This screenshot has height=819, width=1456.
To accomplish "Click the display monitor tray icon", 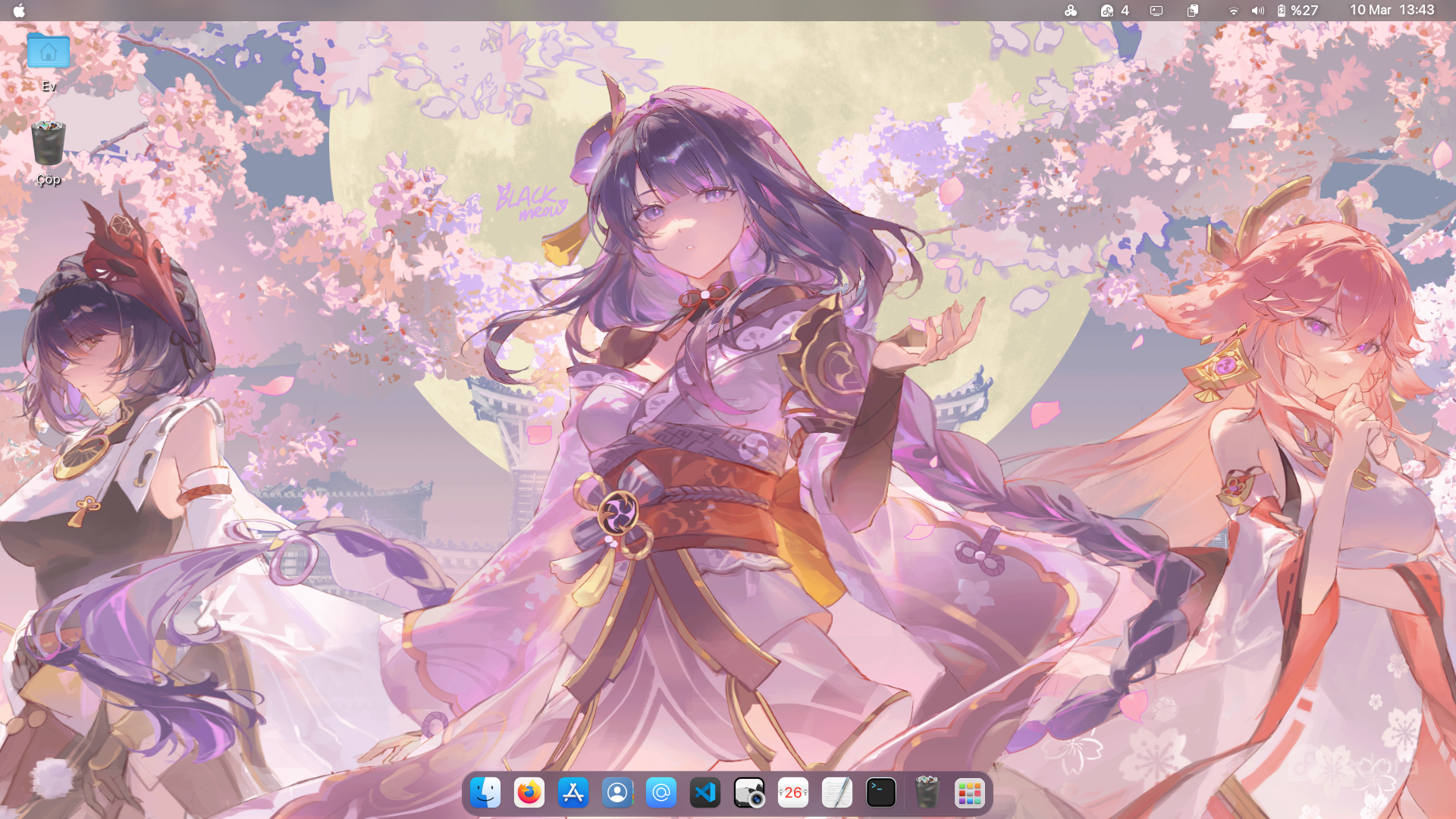I will [1156, 11].
